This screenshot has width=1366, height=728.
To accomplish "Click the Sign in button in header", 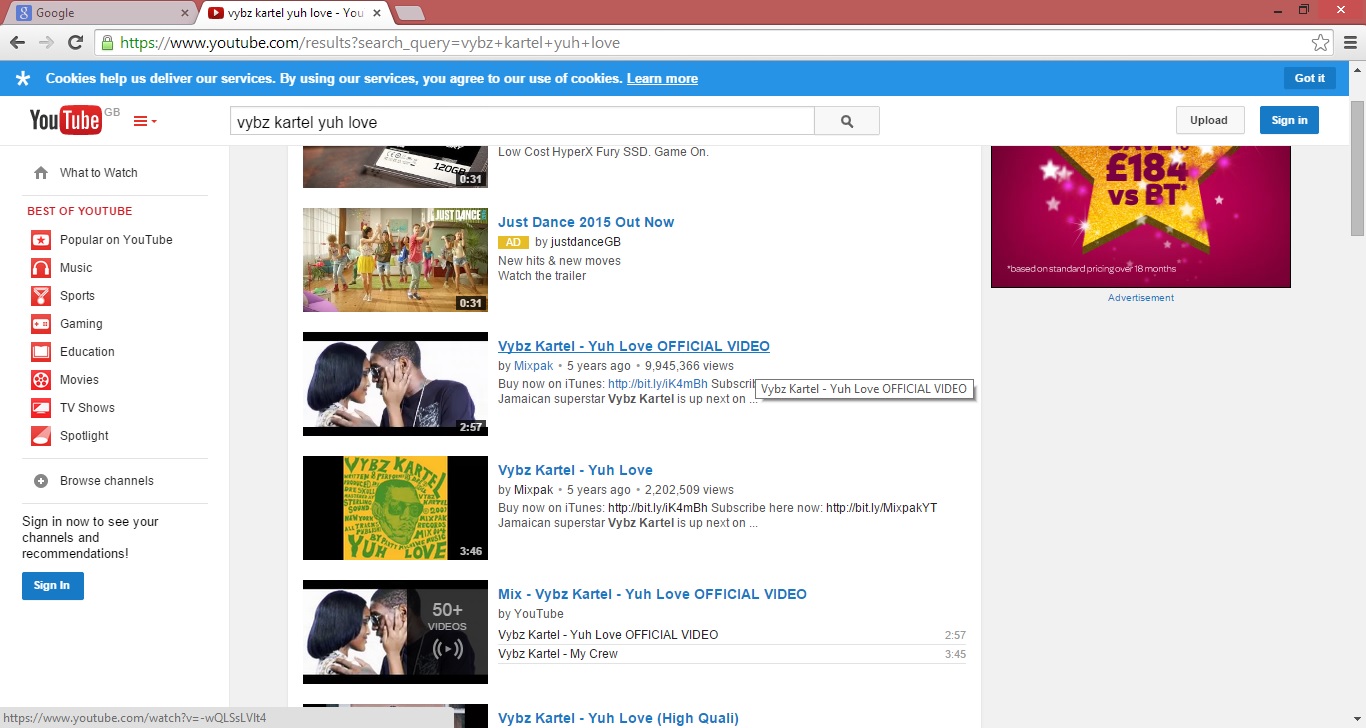I will pos(1289,120).
